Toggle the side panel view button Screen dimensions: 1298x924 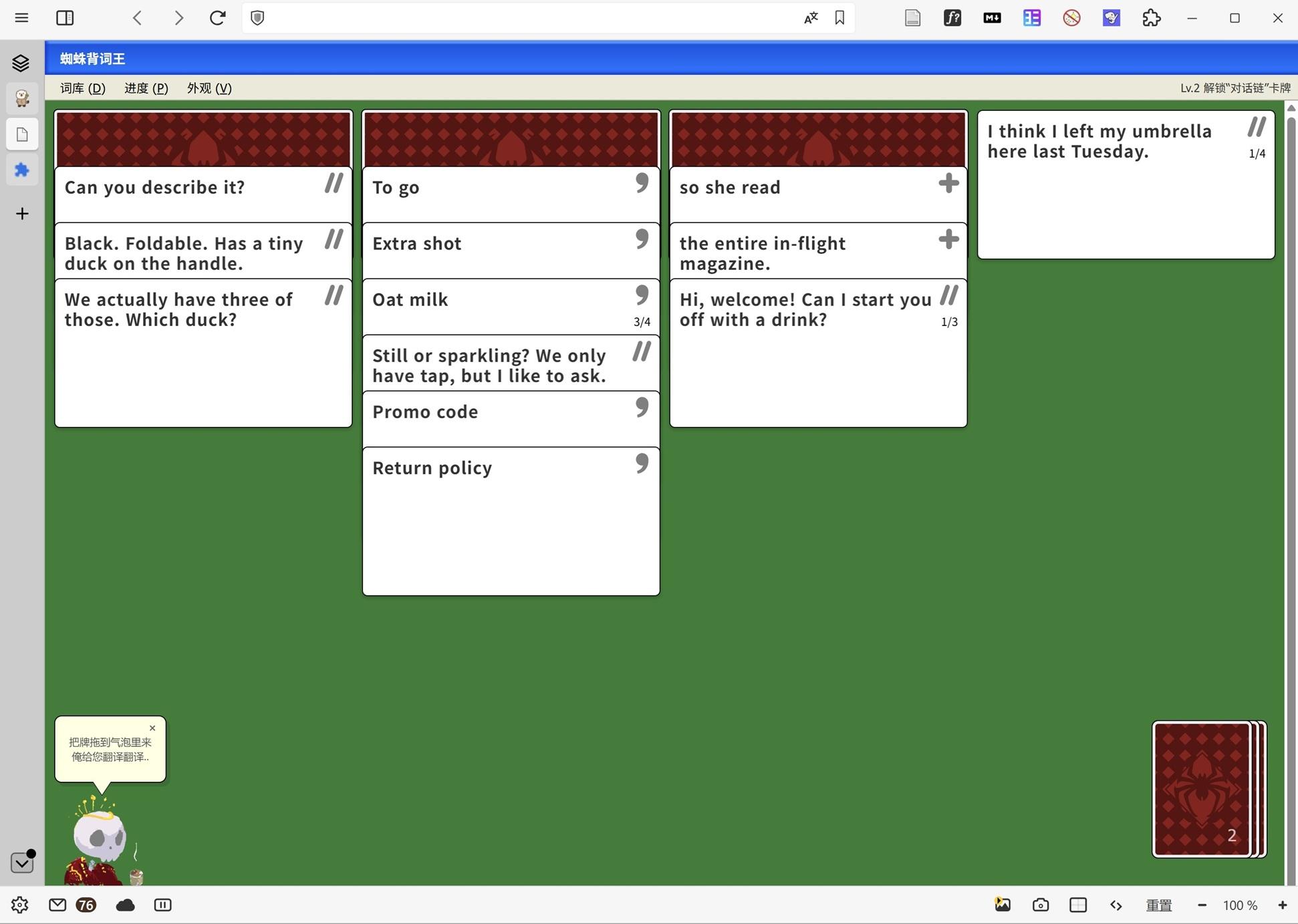[x=65, y=18]
